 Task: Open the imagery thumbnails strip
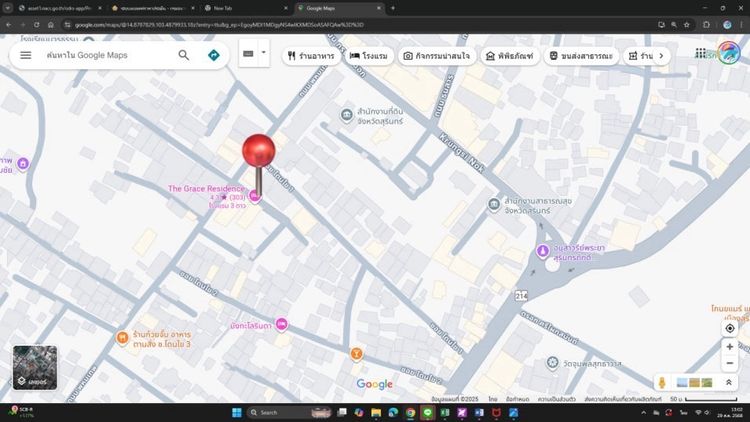(x=695, y=382)
